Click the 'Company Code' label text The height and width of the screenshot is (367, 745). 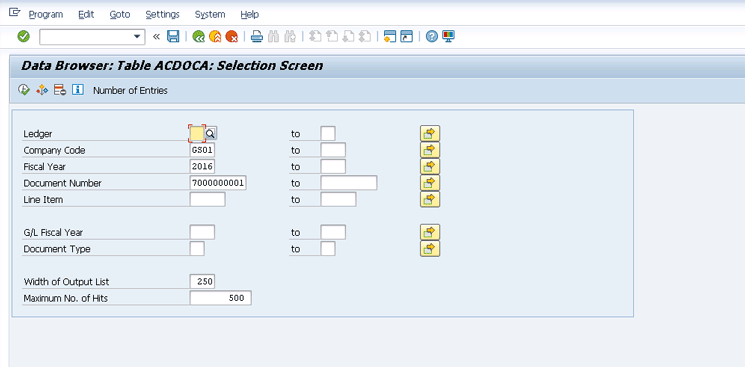(x=54, y=151)
